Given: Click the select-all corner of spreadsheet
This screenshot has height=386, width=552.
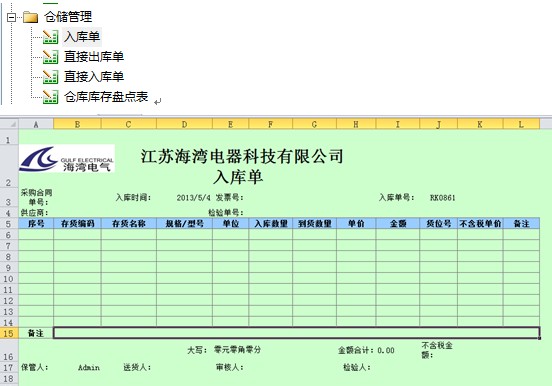Looking at the screenshot, I should 10,124.
